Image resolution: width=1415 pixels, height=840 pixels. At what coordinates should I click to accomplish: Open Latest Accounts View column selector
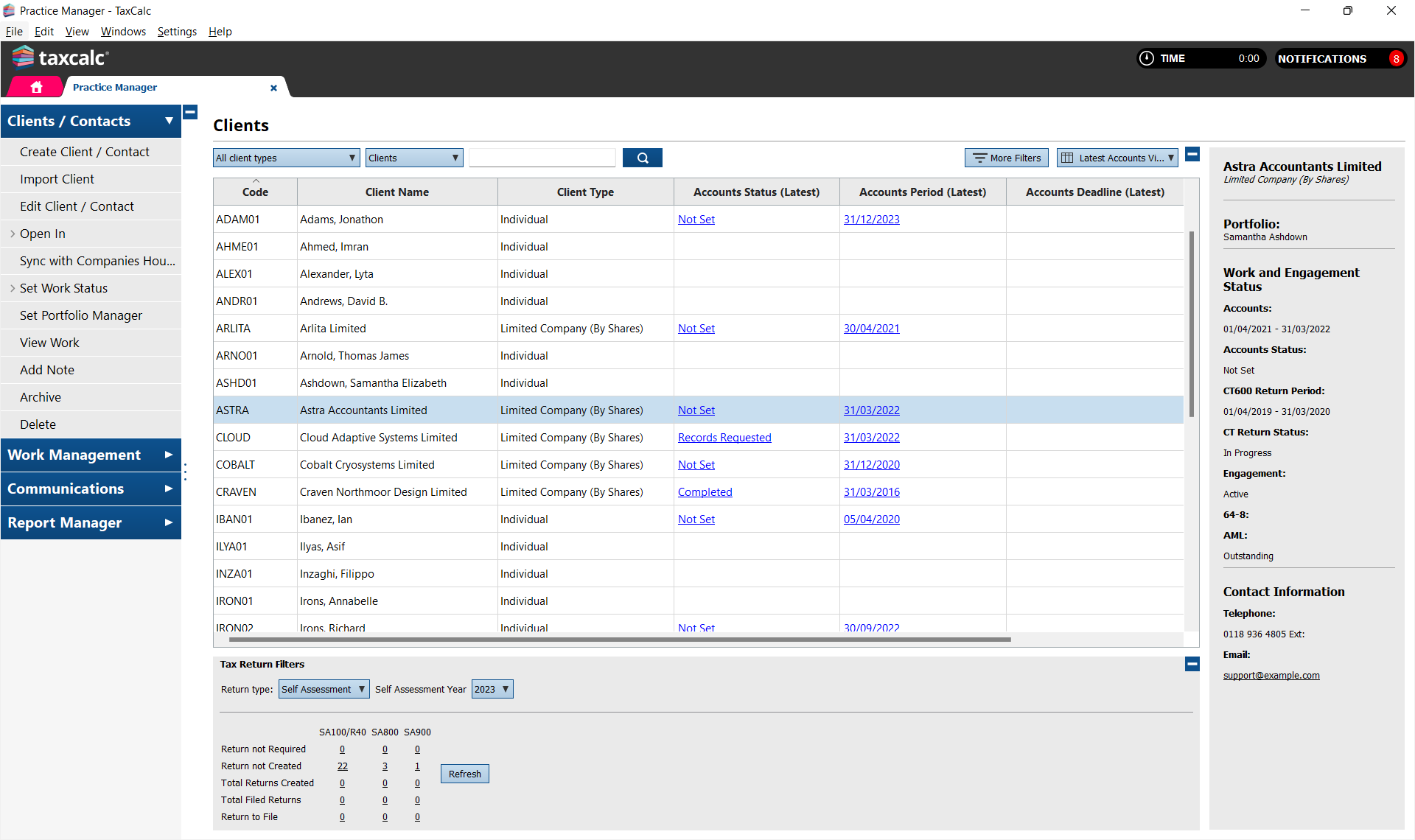tap(1117, 158)
